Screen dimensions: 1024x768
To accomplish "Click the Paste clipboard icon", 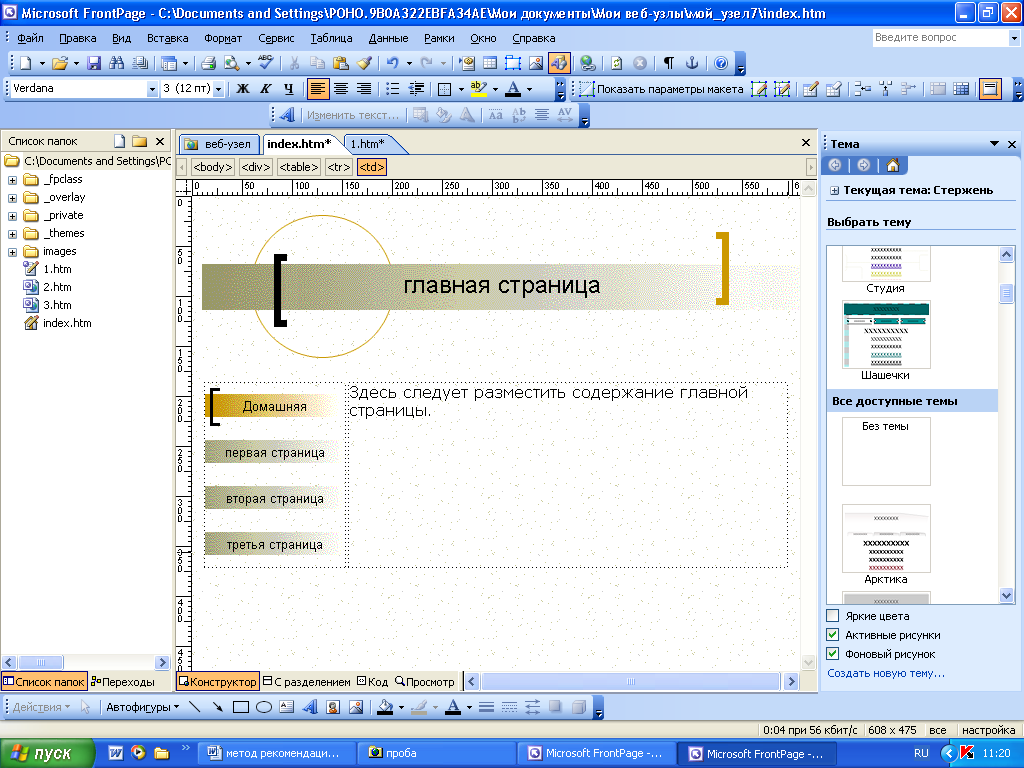I will tap(340, 63).
